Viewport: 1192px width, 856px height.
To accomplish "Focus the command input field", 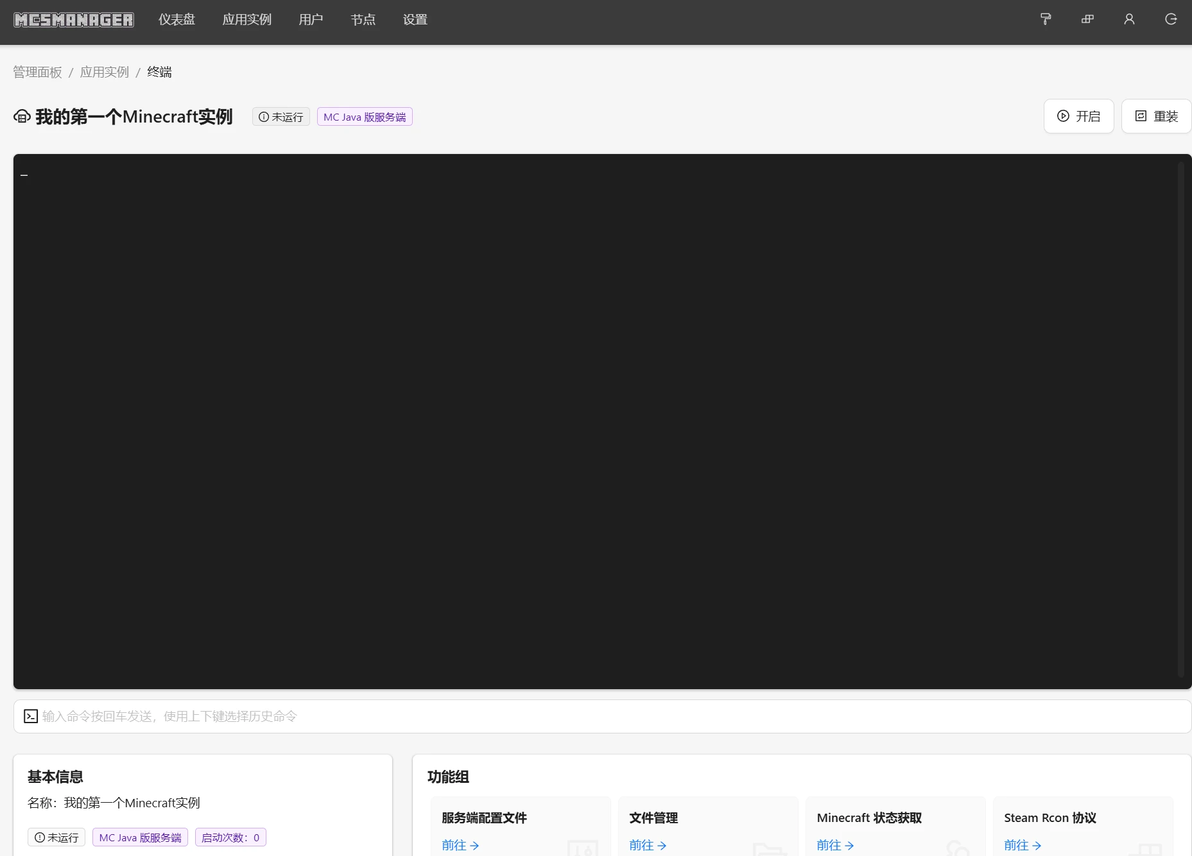I will 602,716.
